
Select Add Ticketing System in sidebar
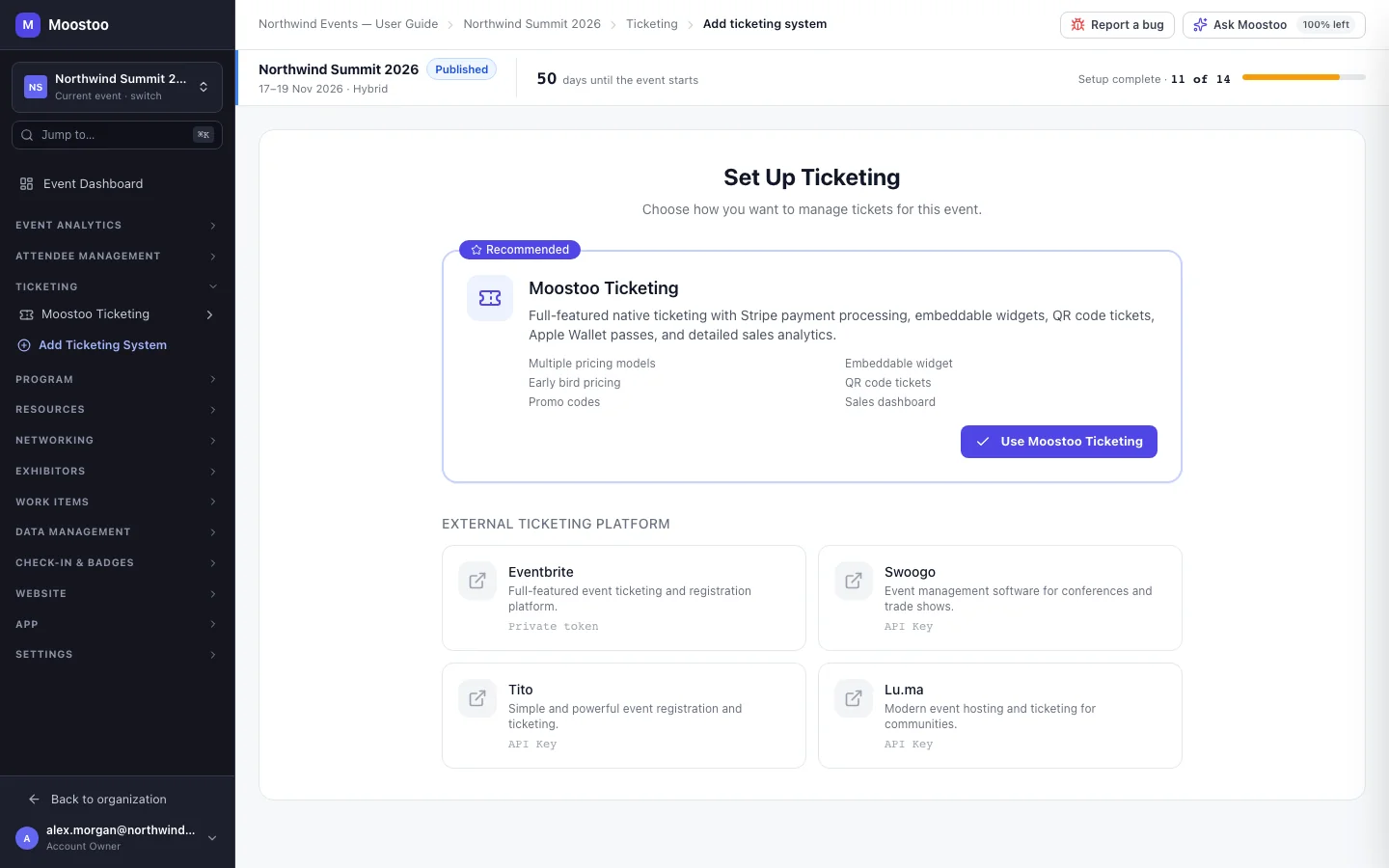point(118,345)
